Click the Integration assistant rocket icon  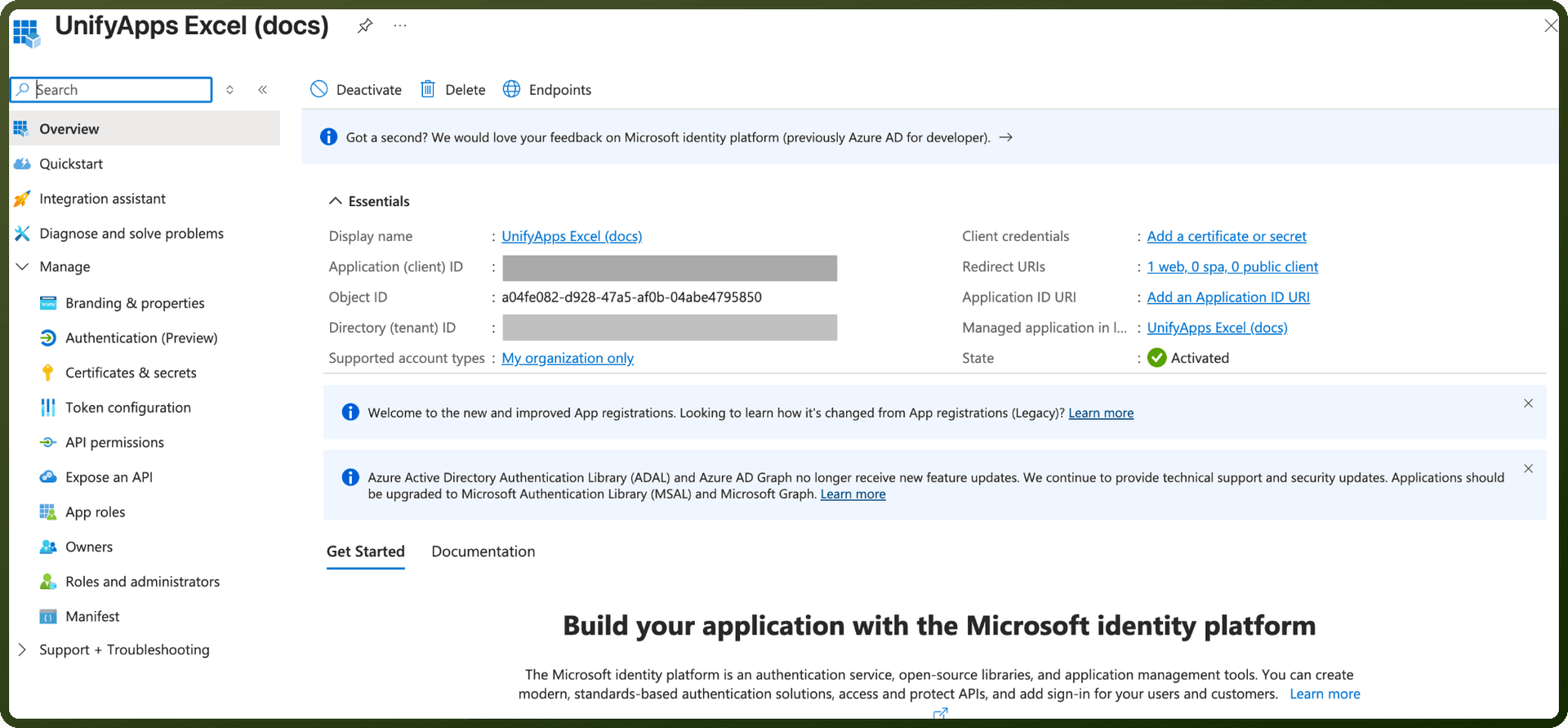(x=23, y=199)
